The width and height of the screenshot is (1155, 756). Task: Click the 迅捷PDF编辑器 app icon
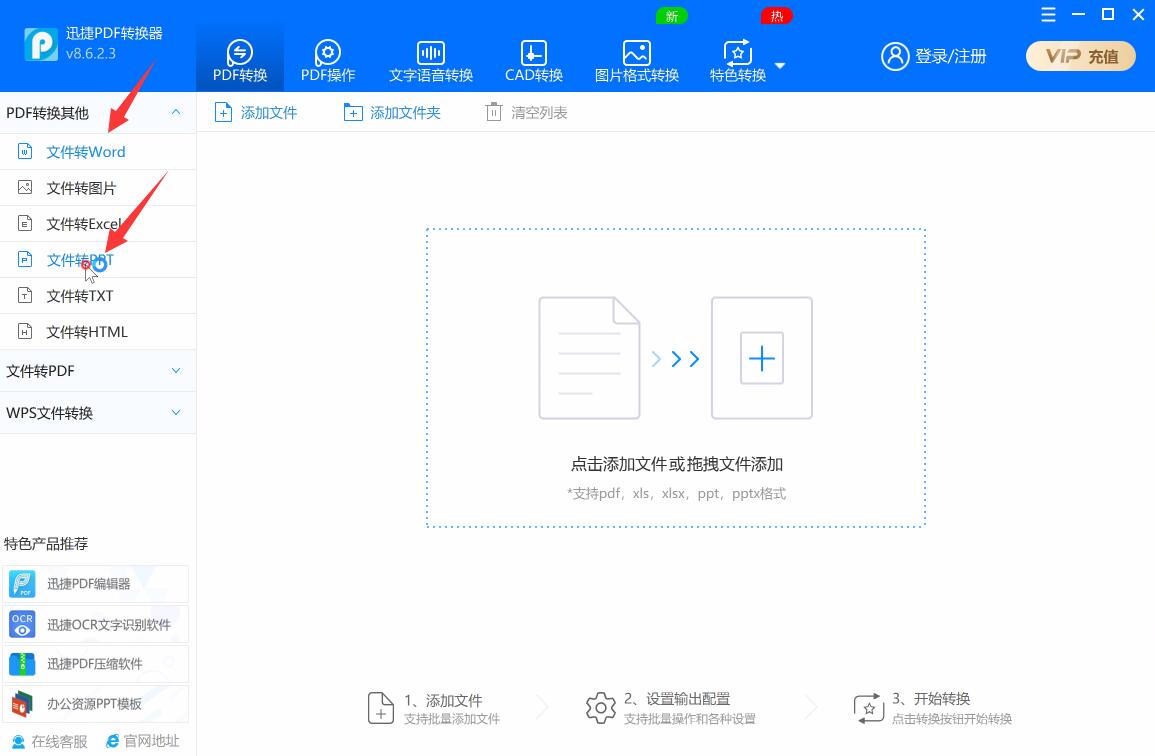22,584
